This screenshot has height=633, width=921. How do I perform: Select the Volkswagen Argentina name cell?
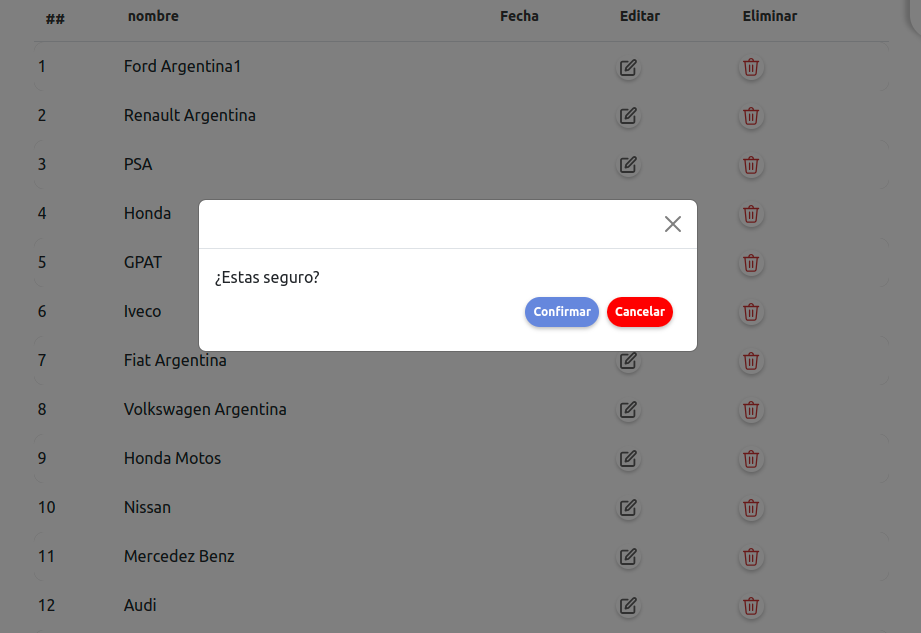[x=205, y=409]
